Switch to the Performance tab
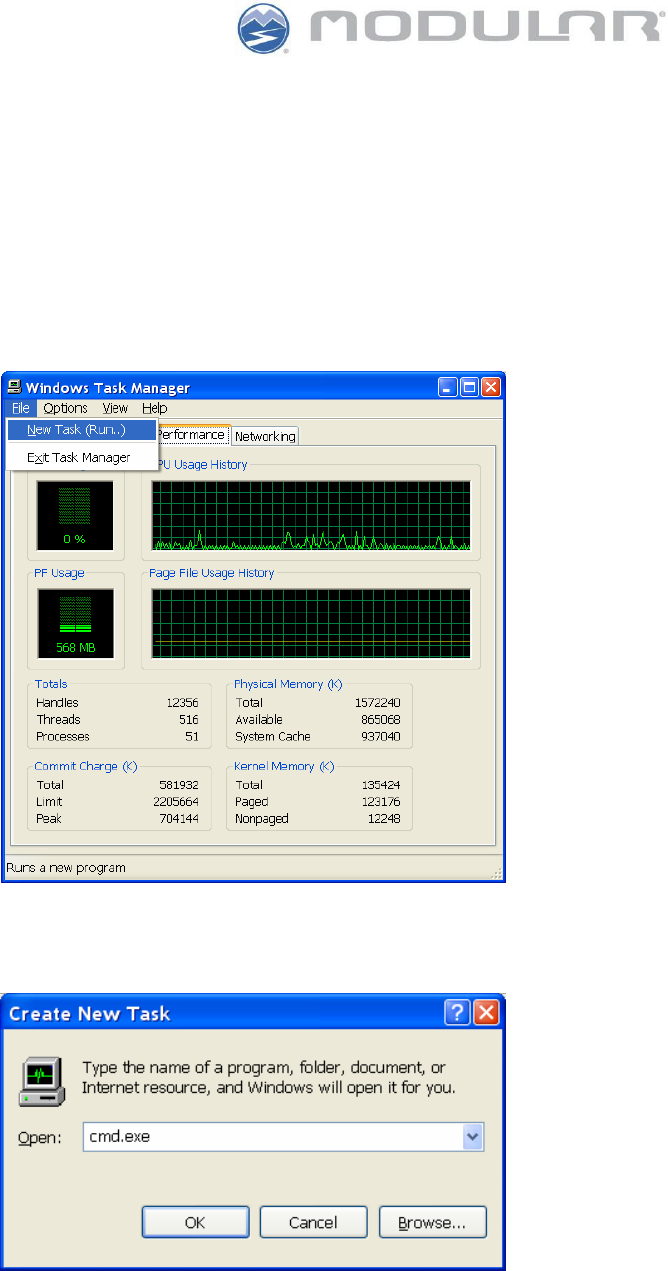The image size is (668, 1271). pos(191,435)
